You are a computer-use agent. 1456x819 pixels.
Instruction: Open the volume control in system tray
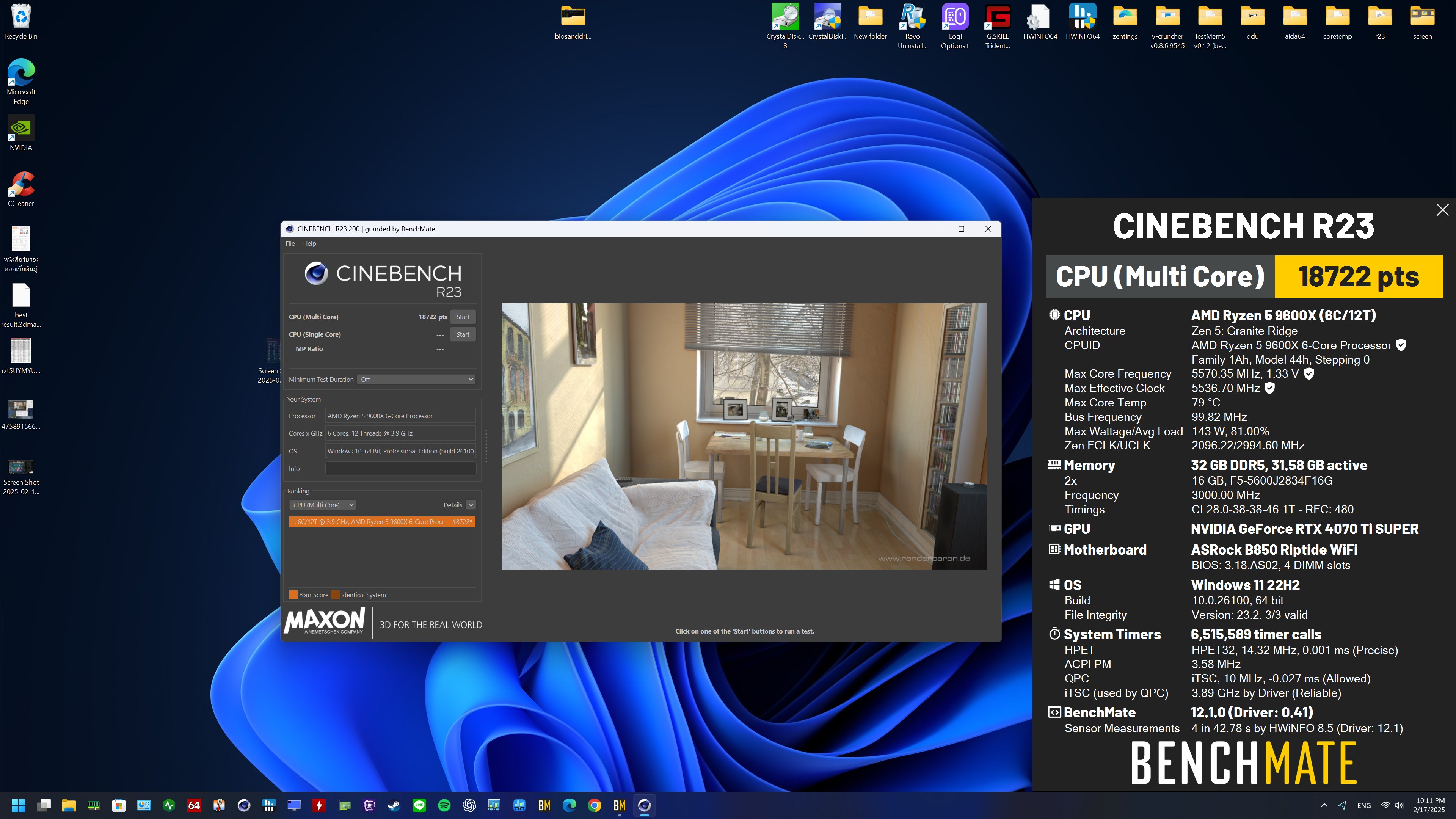(x=1399, y=805)
